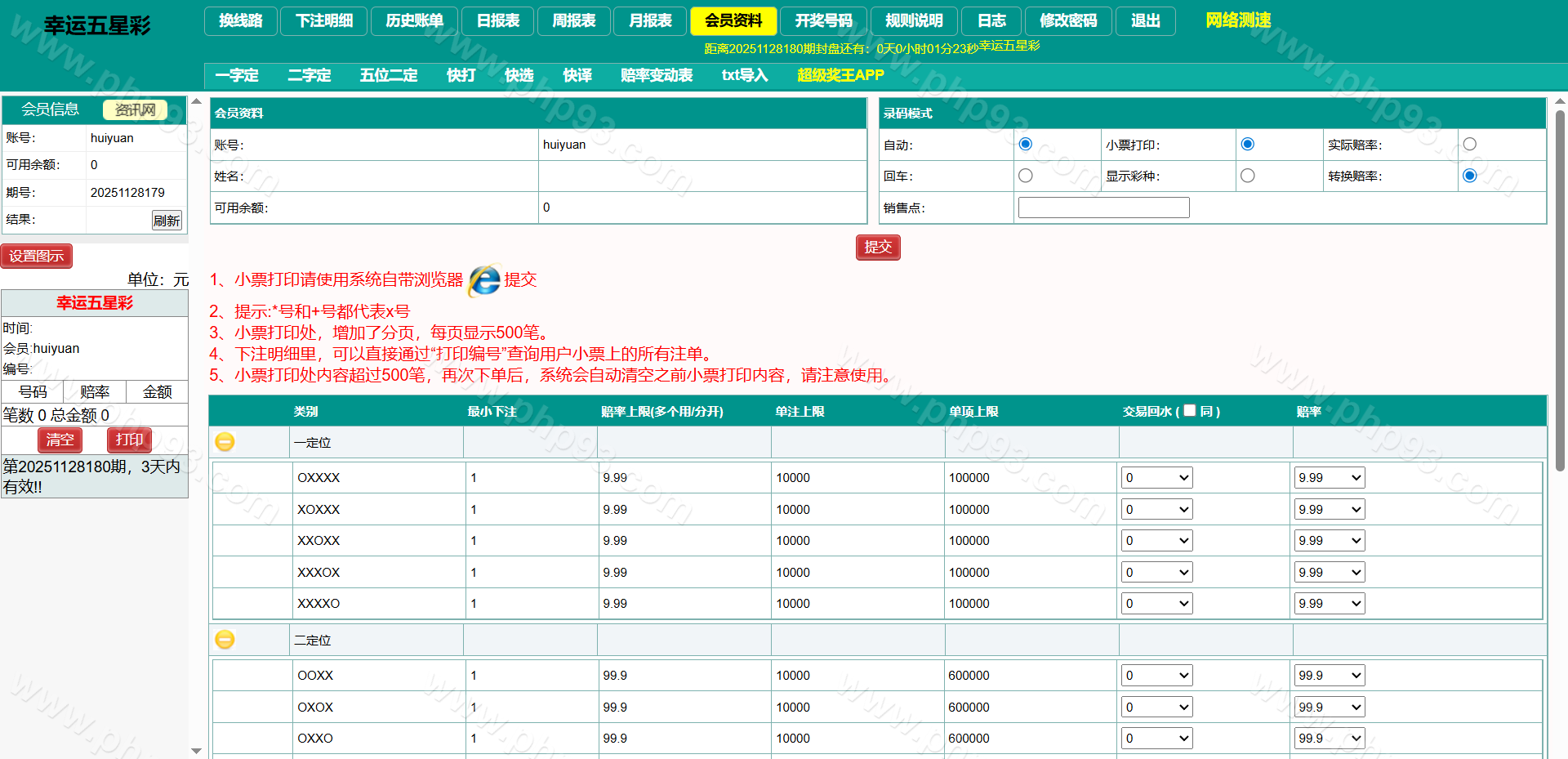
Task: Collapse the 二定位 category with minus icon
Action: click(225, 640)
